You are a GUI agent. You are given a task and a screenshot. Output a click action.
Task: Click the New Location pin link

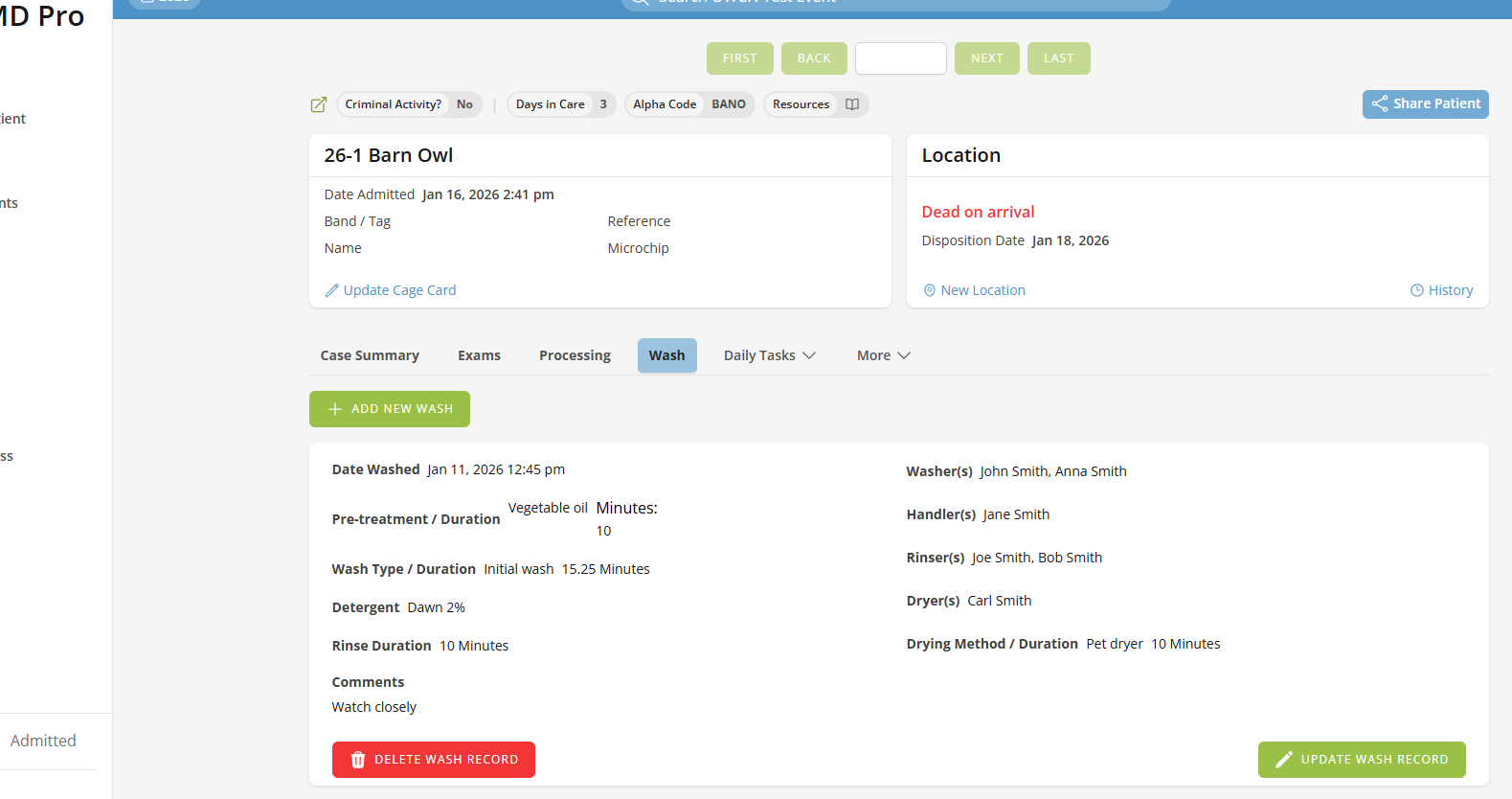click(974, 290)
